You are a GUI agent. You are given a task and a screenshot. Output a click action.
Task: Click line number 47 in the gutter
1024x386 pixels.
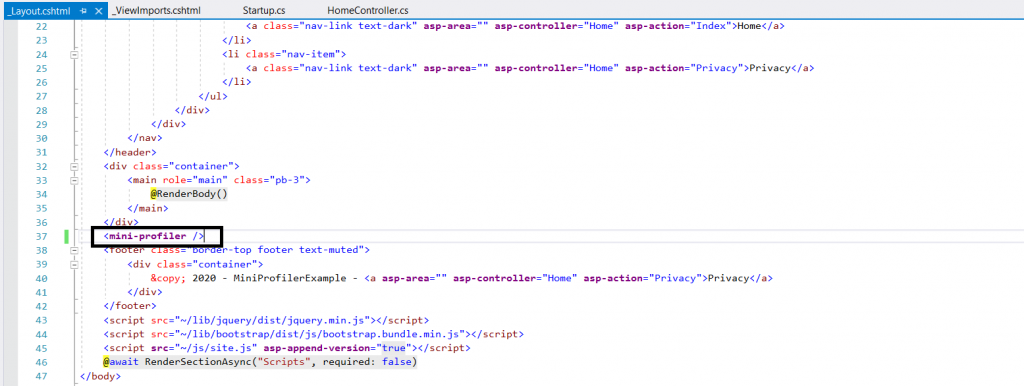tap(41, 376)
